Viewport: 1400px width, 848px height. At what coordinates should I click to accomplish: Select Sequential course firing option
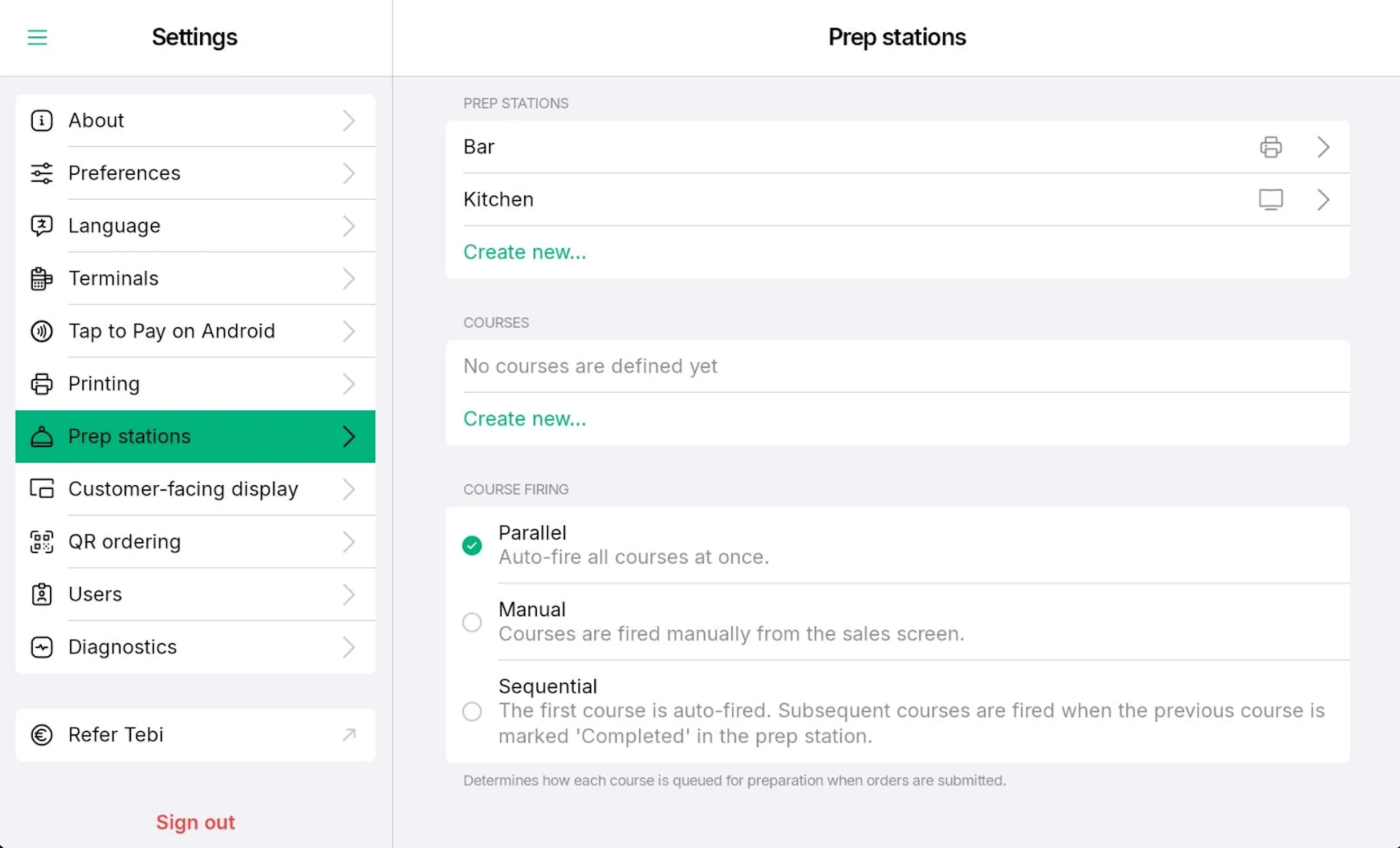click(472, 711)
